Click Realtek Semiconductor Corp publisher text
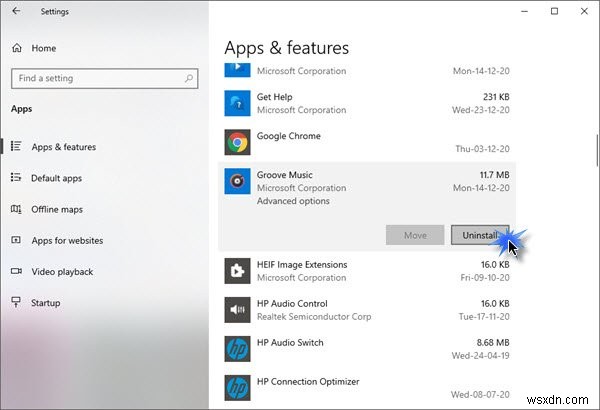Viewport: 600px width, 410px height. click(314, 317)
